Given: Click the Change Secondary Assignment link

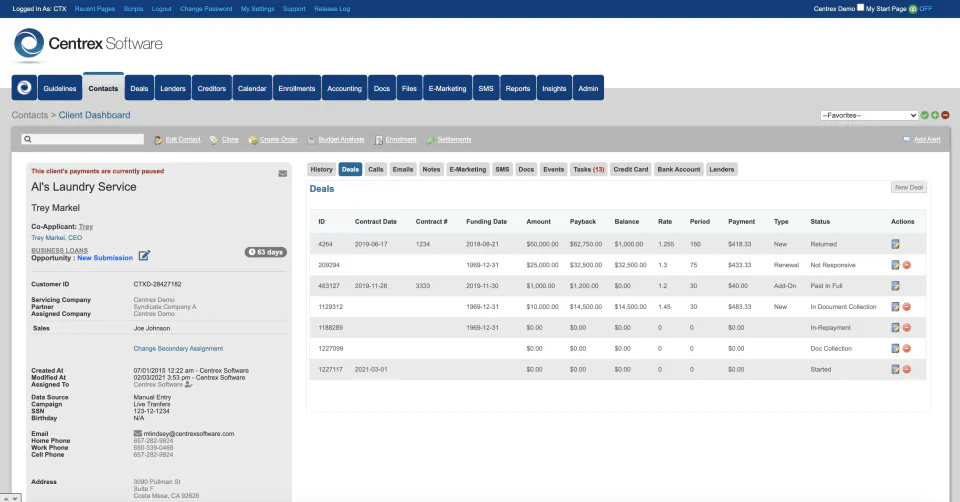Looking at the screenshot, I should 178,348.
